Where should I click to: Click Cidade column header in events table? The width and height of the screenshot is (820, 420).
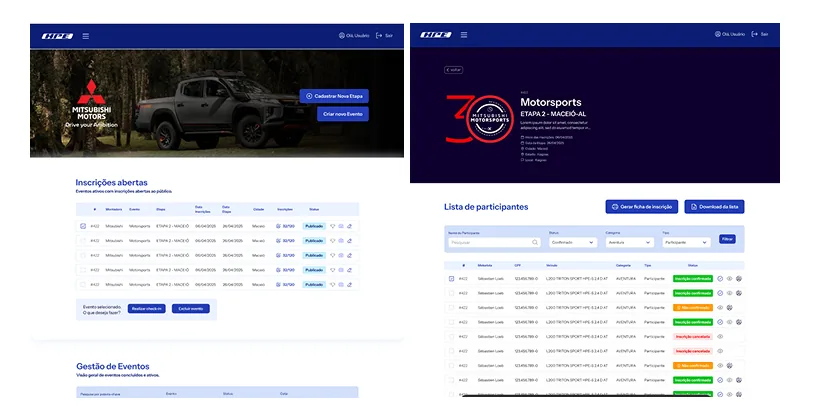pyautogui.click(x=258, y=209)
